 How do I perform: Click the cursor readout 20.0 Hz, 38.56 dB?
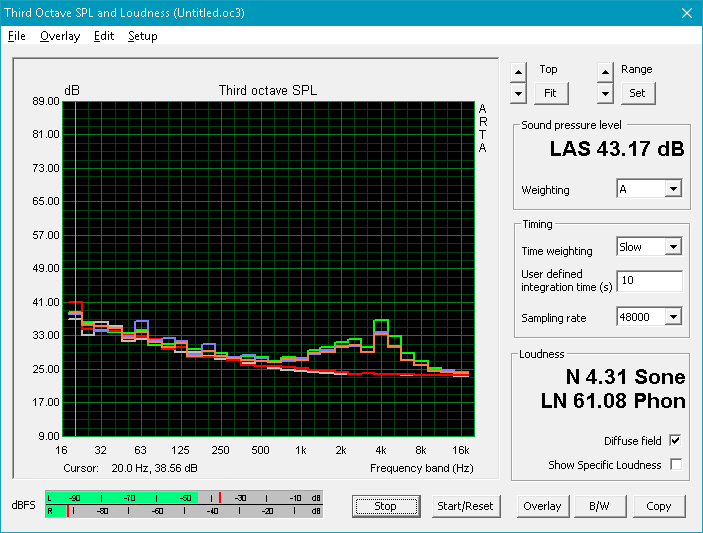[x=154, y=468]
